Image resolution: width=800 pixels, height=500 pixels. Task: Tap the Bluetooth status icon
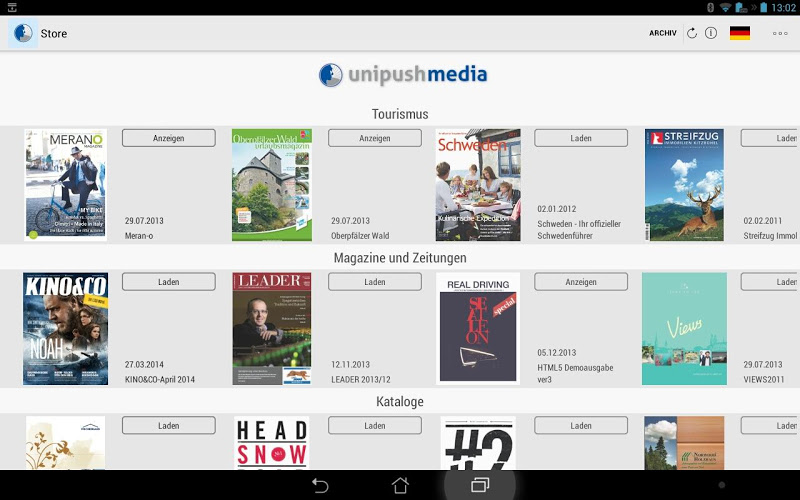point(710,7)
